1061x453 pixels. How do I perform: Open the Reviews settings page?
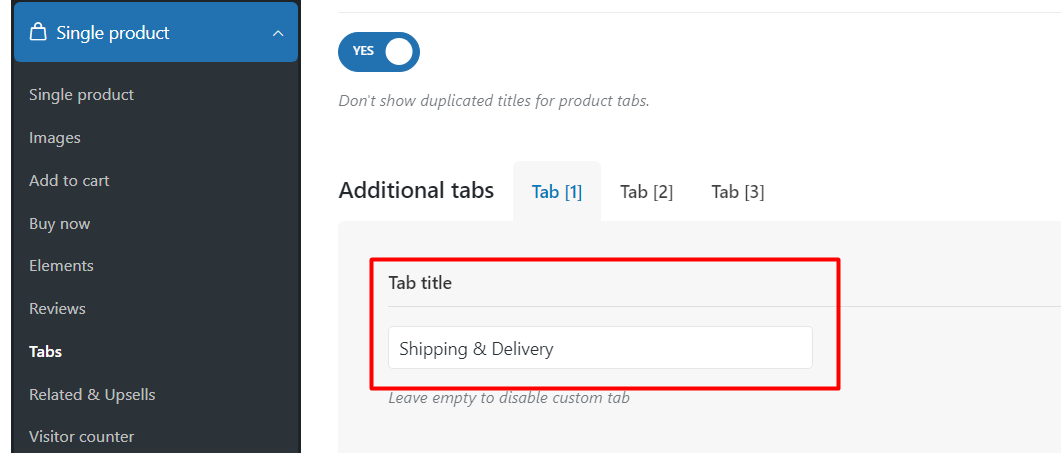point(58,309)
